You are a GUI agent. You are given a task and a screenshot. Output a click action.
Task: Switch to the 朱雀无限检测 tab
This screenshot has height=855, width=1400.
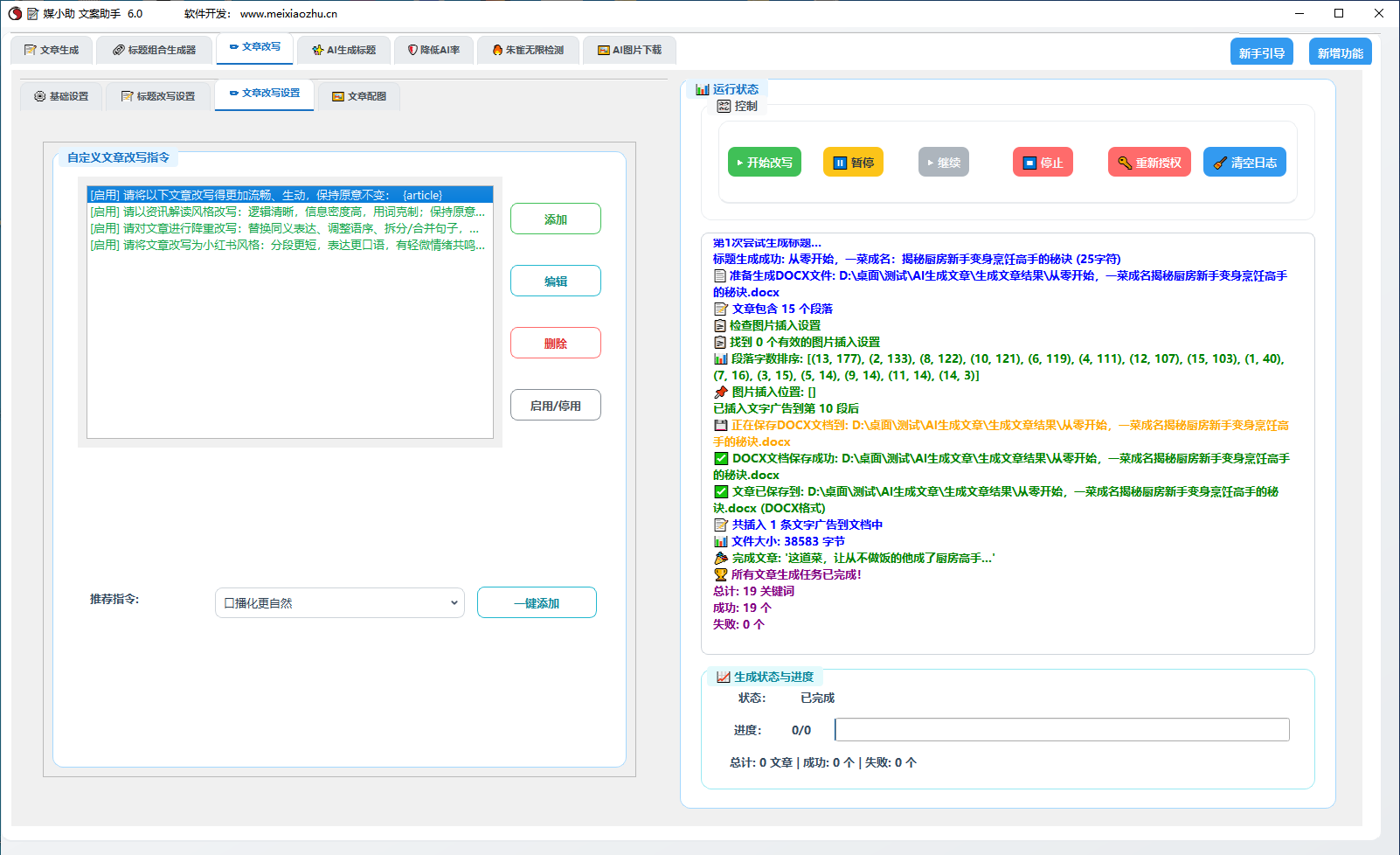coord(528,51)
